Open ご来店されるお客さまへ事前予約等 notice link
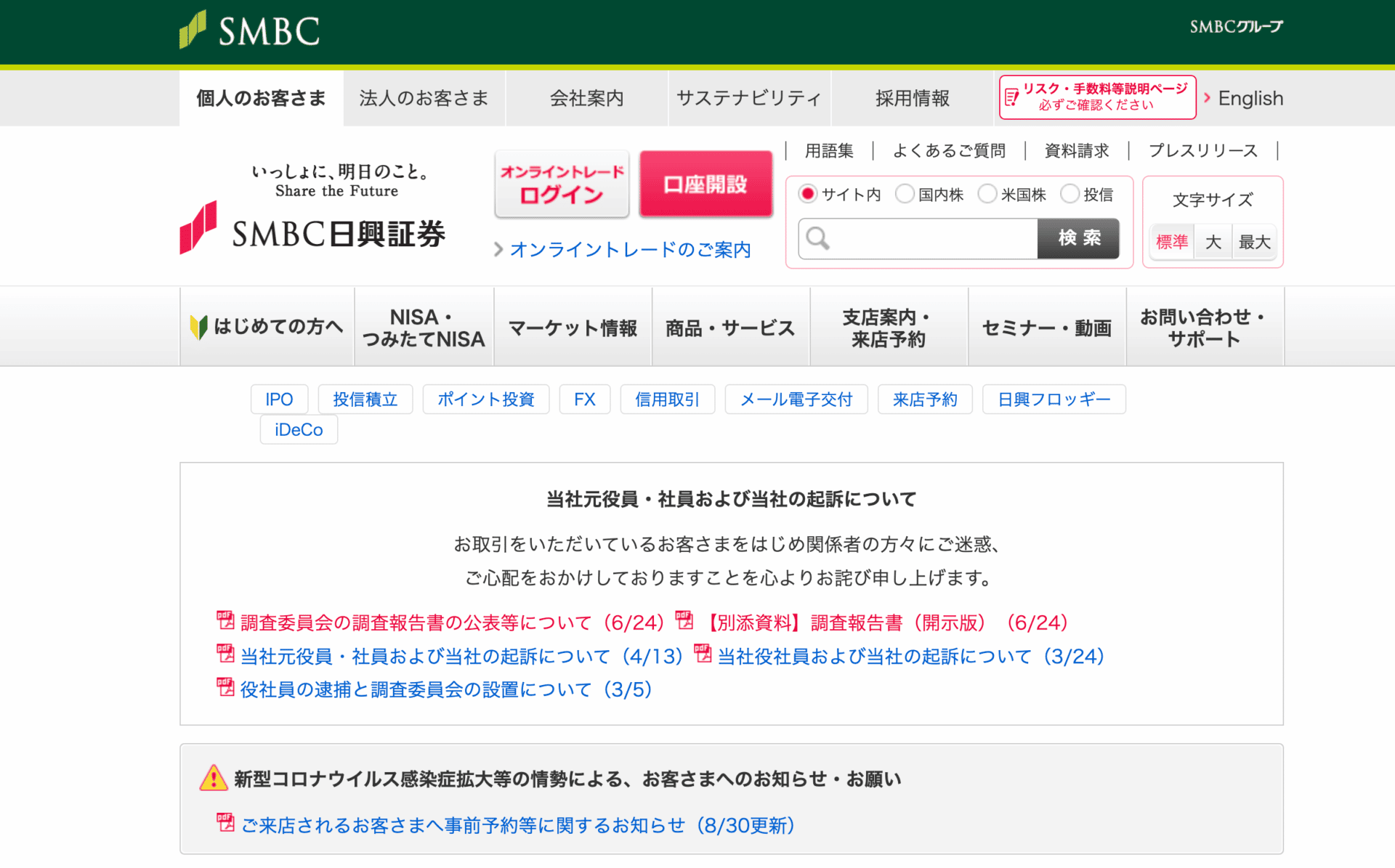 (518, 825)
